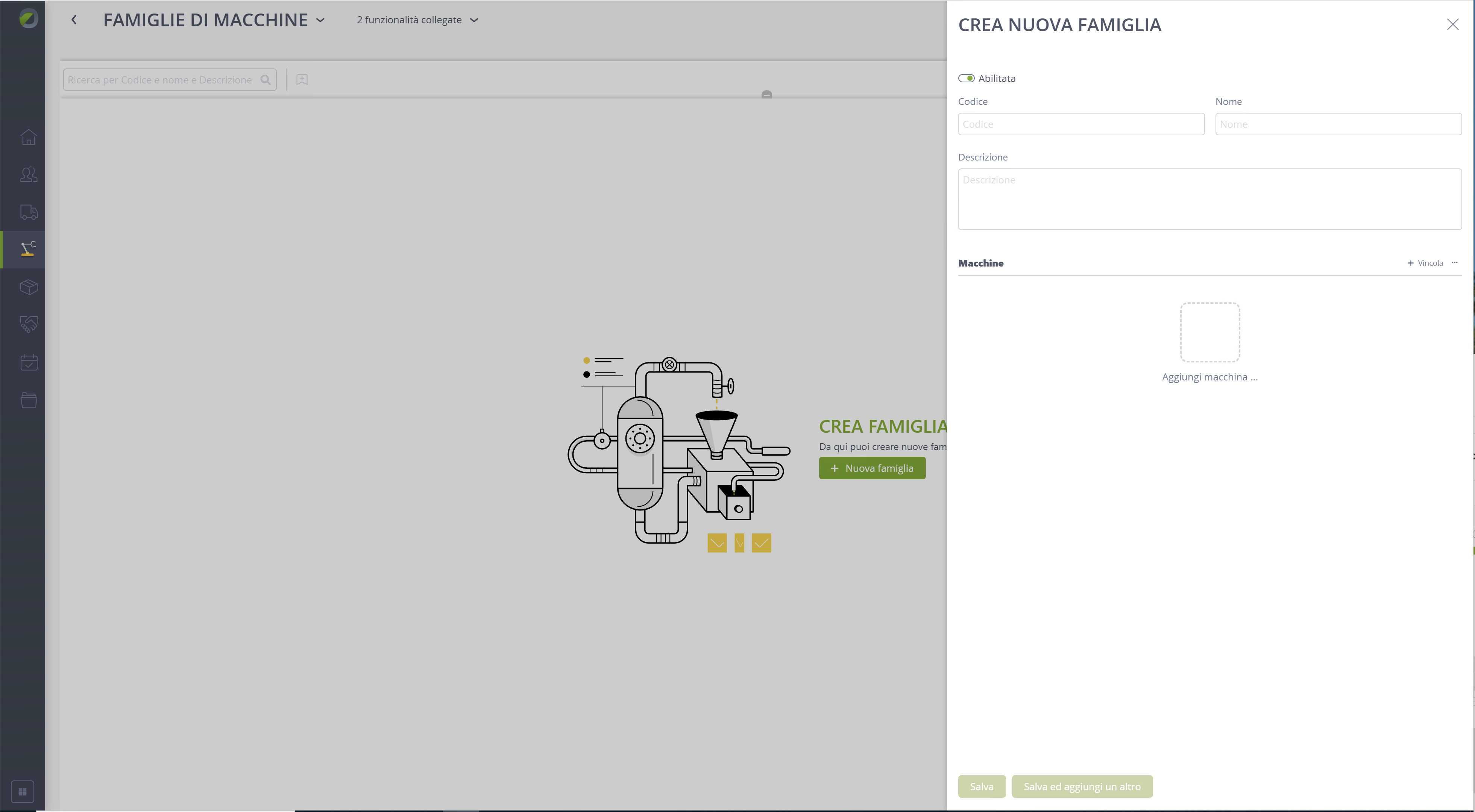Open the box products sidebar icon

click(x=29, y=287)
